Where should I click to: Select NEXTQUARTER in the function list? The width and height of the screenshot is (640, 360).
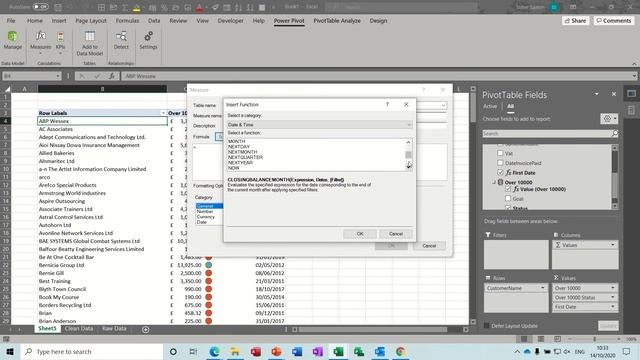click(x=245, y=157)
